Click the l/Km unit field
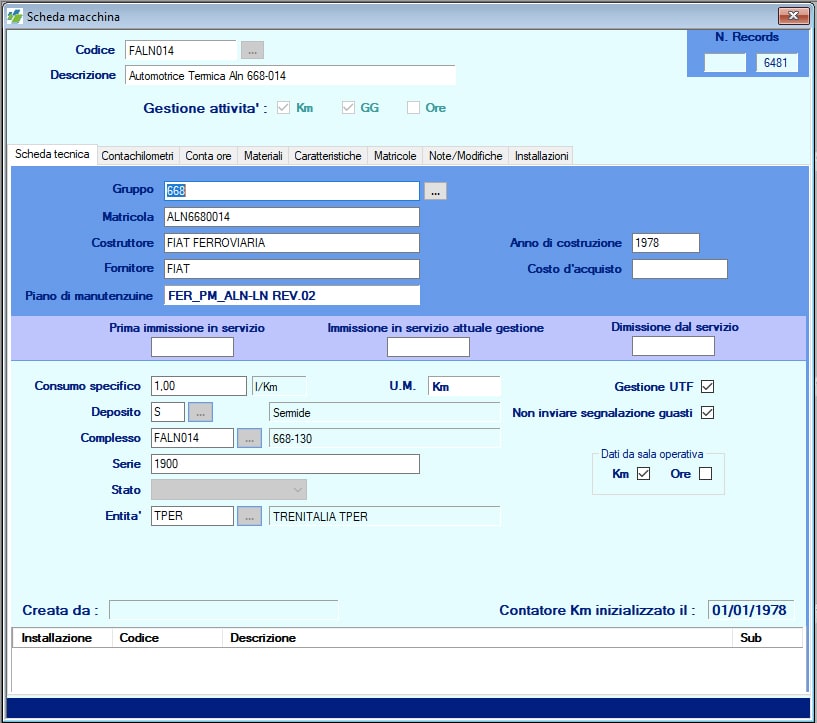Image resolution: width=817 pixels, height=723 pixels. [x=279, y=387]
